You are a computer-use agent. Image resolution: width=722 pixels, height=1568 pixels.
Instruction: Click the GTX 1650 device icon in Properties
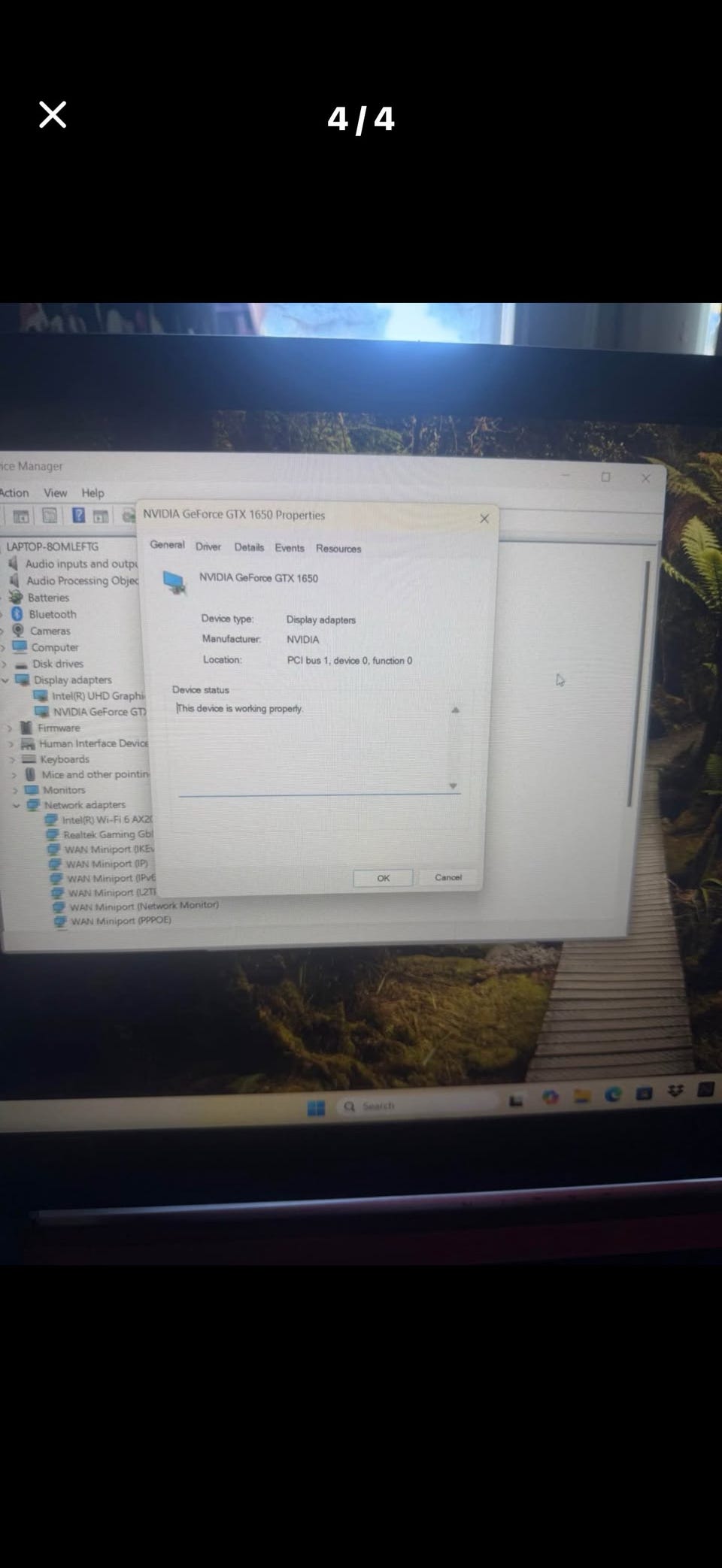tap(174, 583)
